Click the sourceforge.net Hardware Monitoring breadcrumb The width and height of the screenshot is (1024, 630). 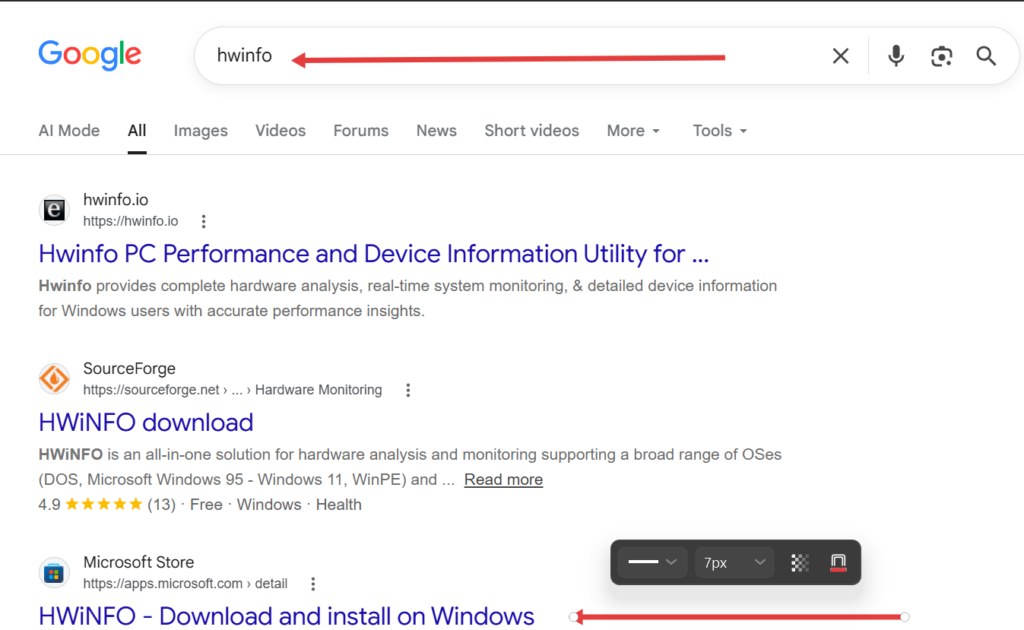[x=232, y=390]
